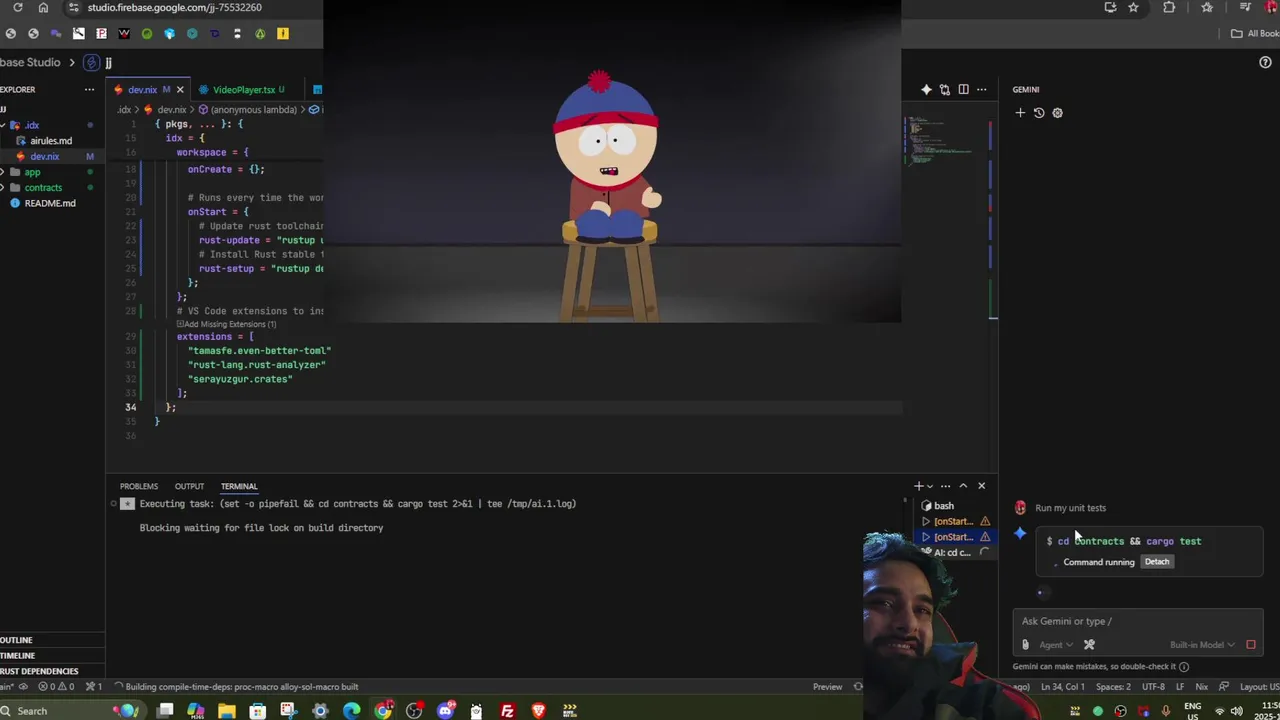The height and width of the screenshot is (720, 1280).
Task: Add a new terminal with plus icon
Action: tap(918, 486)
